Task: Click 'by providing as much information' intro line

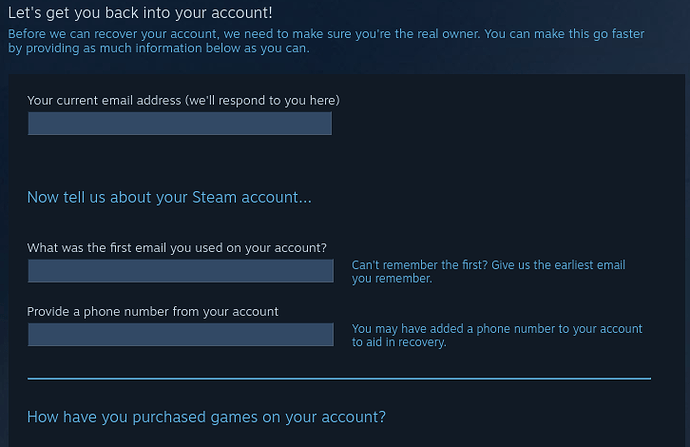Action: tap(158, 48)
